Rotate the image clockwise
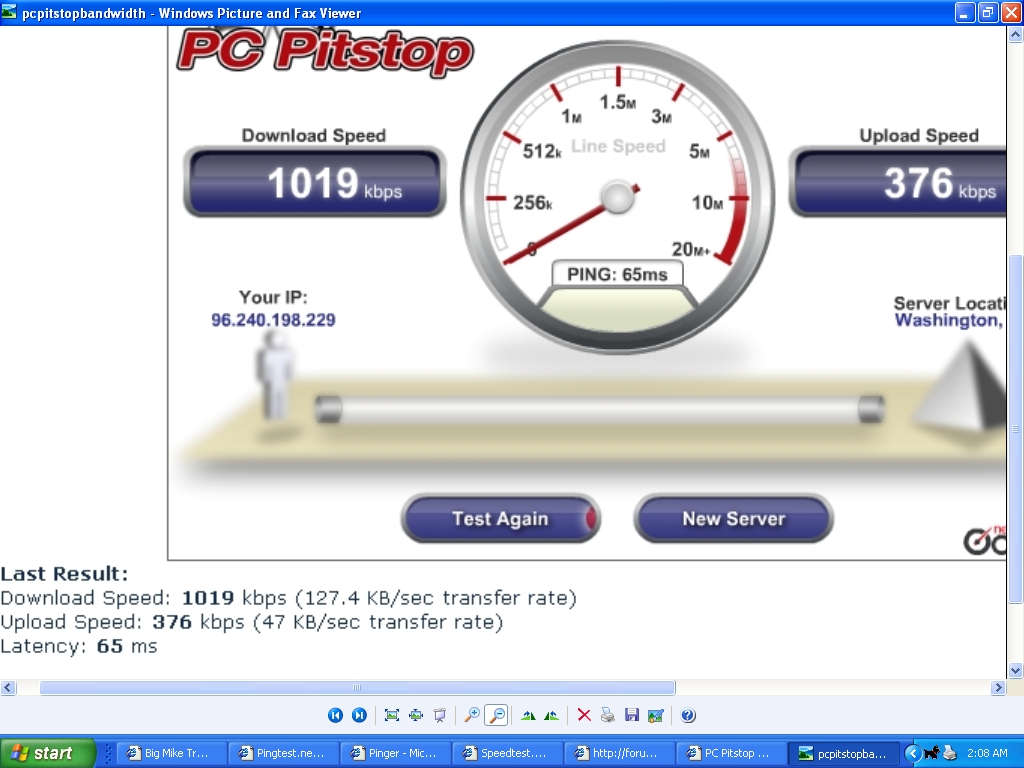The image size is (1024, 768). 528,715
